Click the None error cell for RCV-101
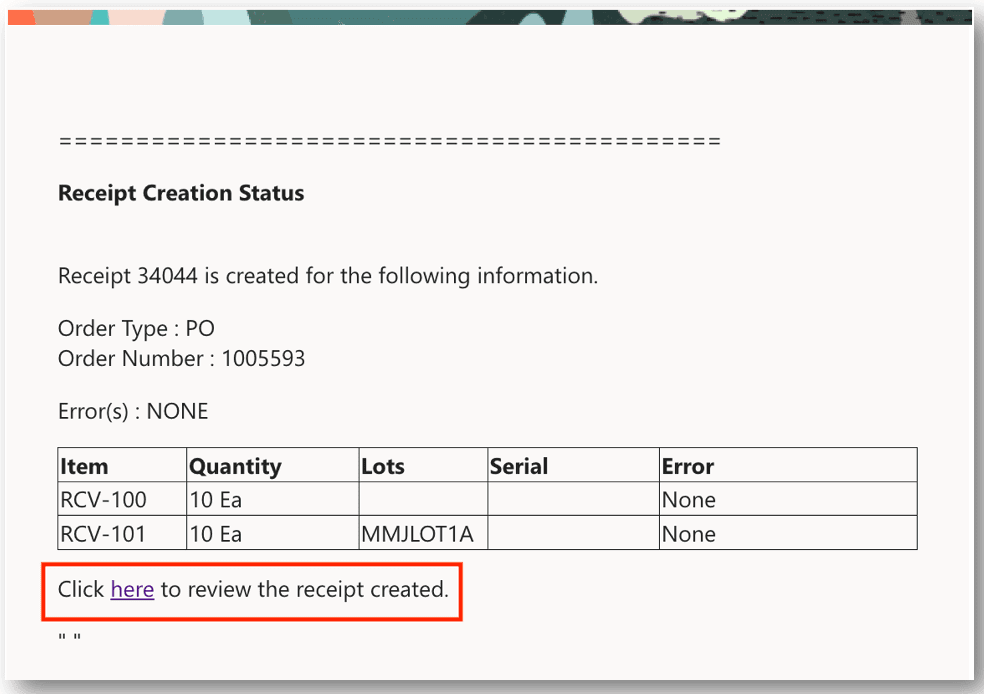The image size is (984, 694). [x=689, y=534]
